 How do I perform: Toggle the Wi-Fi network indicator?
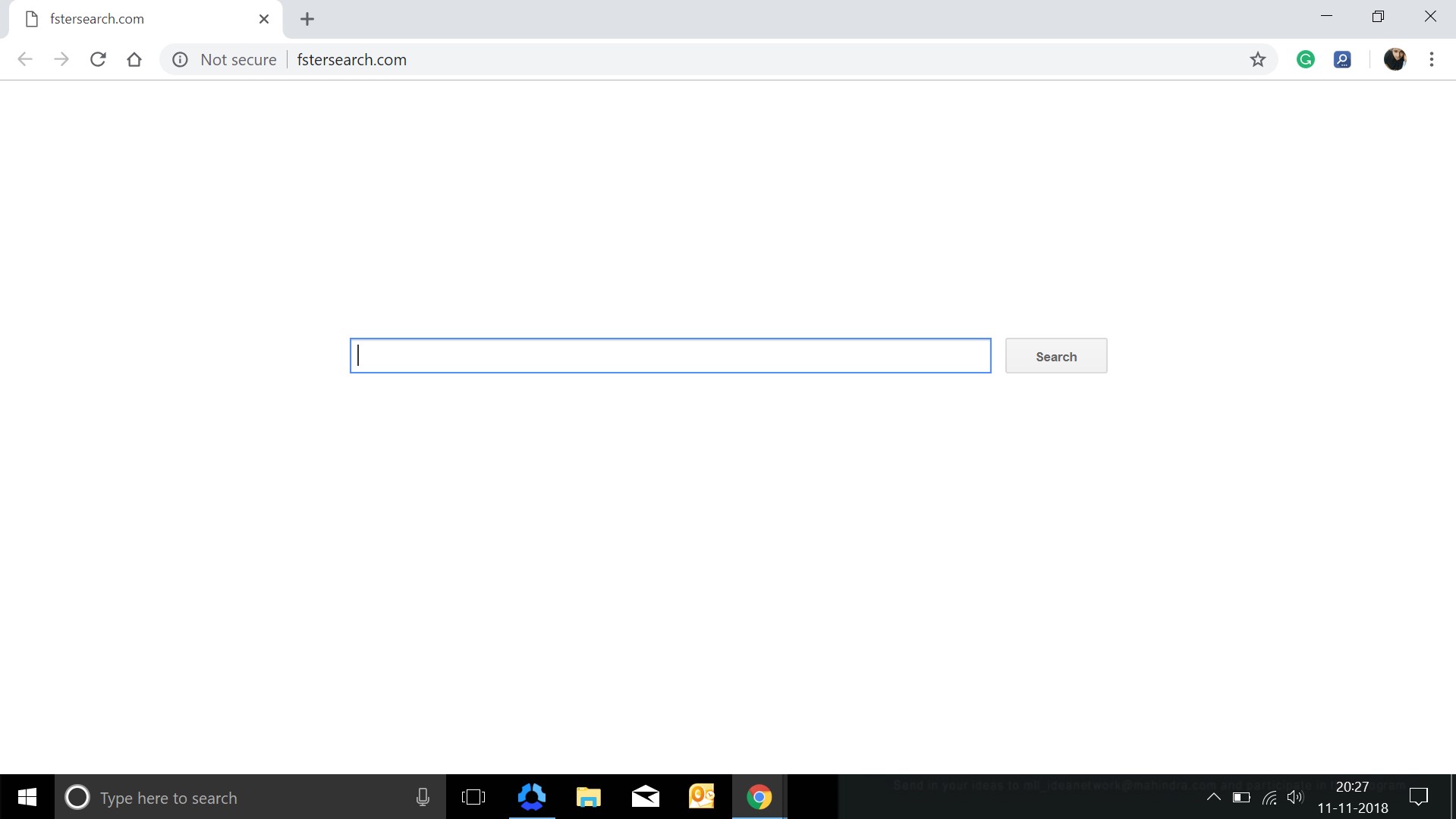pos(1269,797)
